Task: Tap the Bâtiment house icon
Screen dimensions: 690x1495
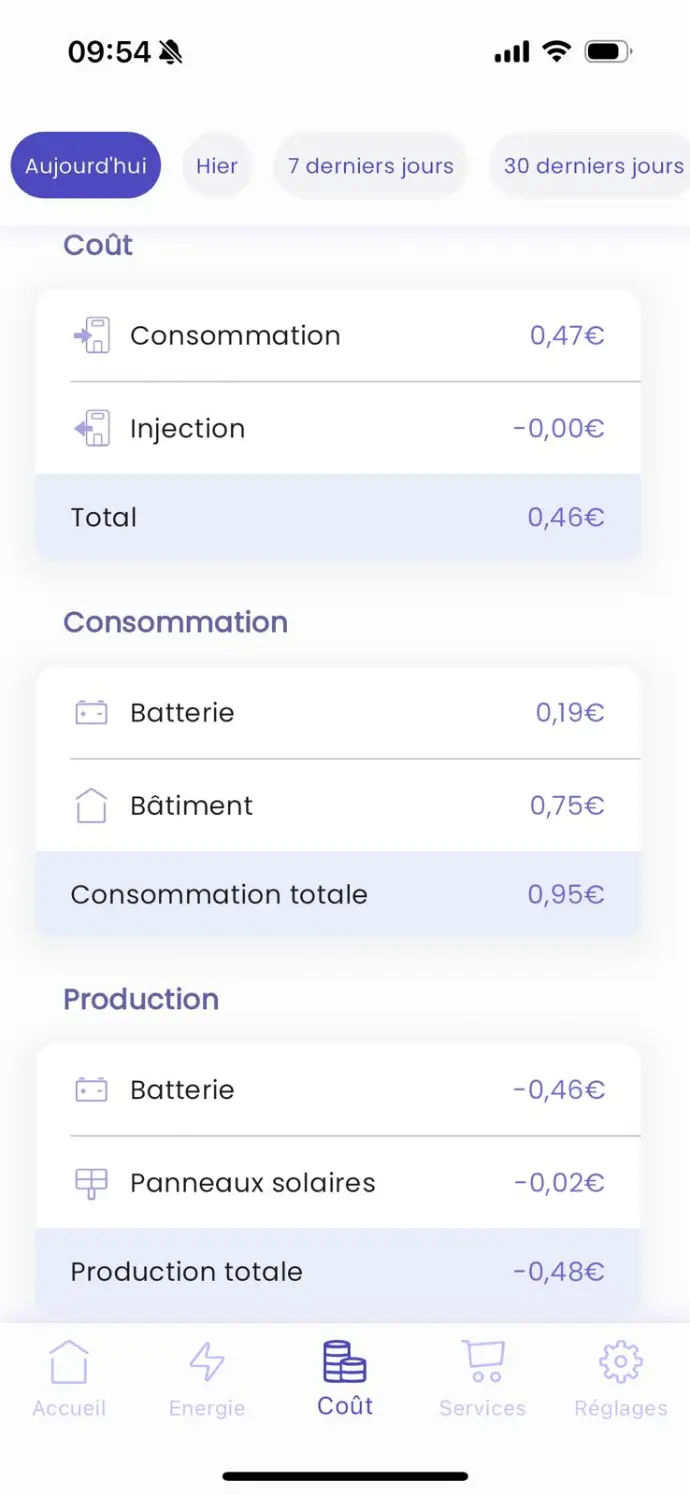Action: click(91, 805)
